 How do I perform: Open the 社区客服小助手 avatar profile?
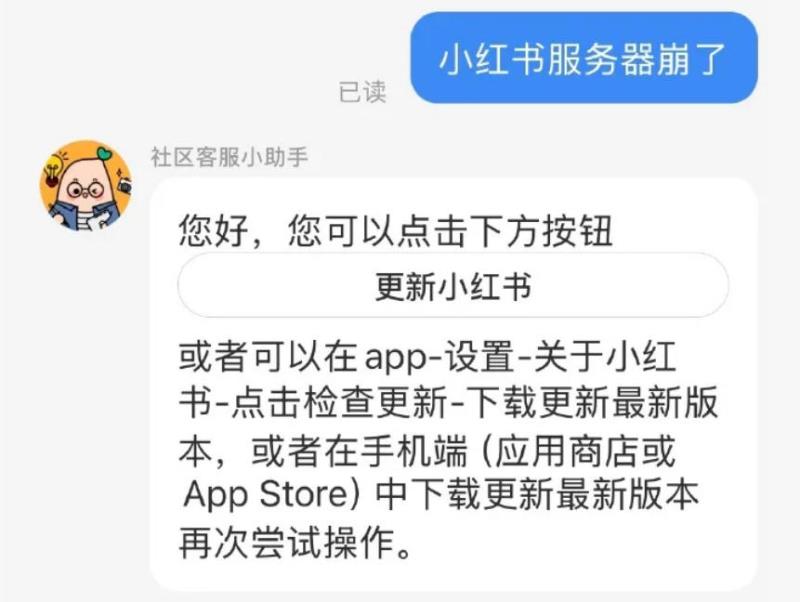(86, 186)
